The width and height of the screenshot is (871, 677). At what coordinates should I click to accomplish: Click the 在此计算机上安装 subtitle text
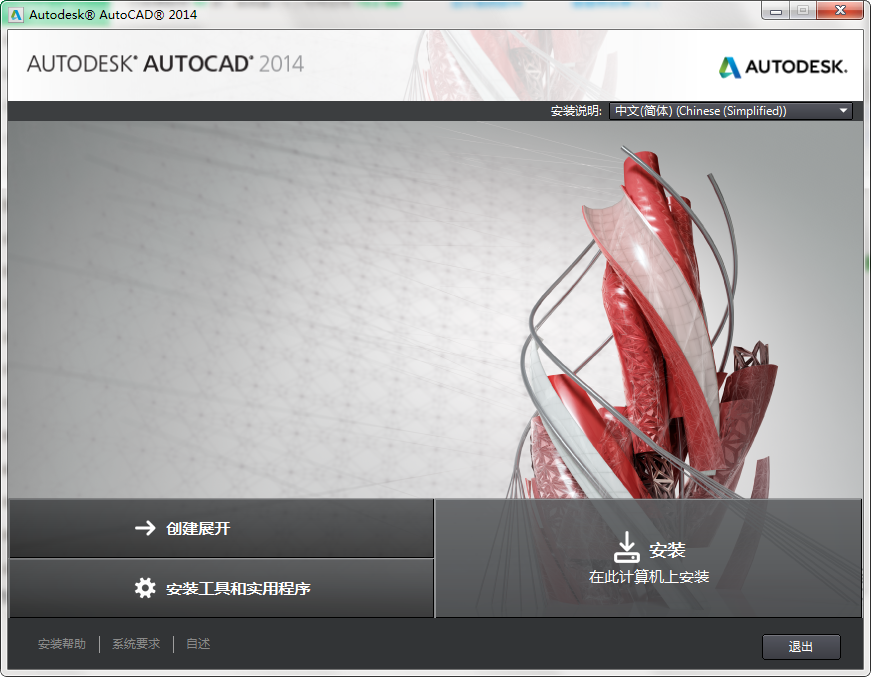pyautogui.click(x=651, y=578)
